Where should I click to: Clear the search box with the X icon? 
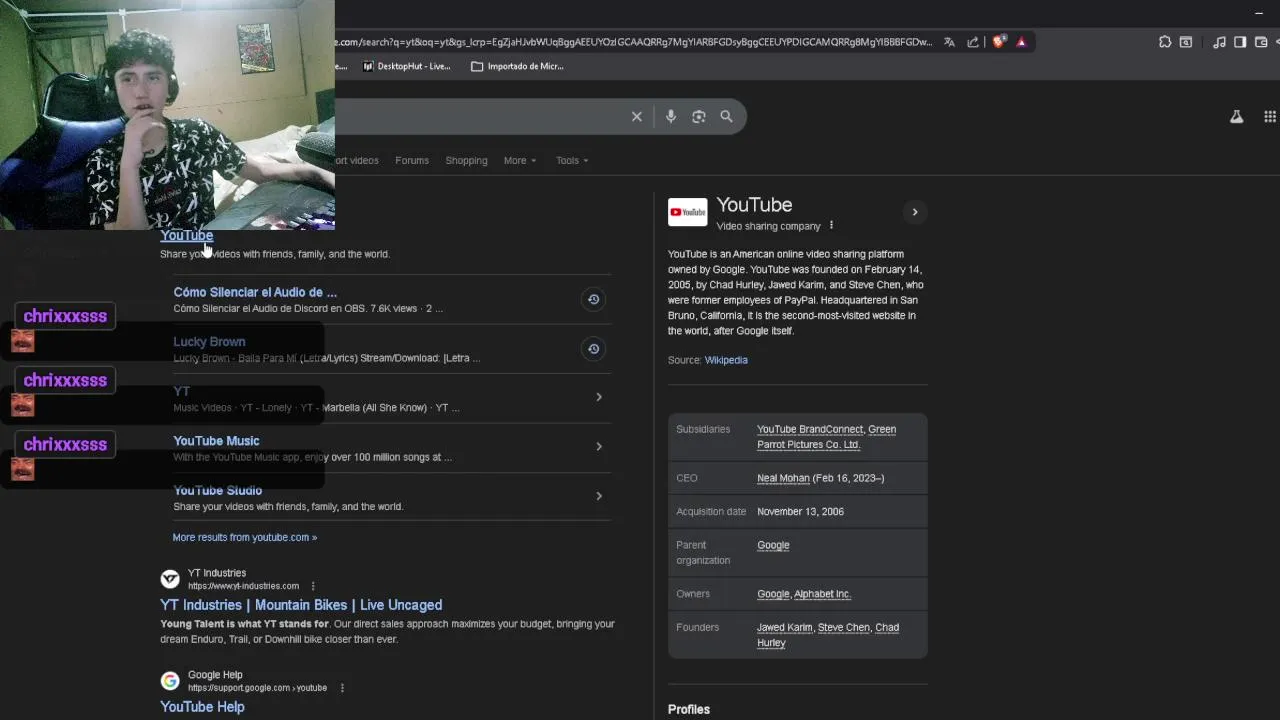pos(637,117)
